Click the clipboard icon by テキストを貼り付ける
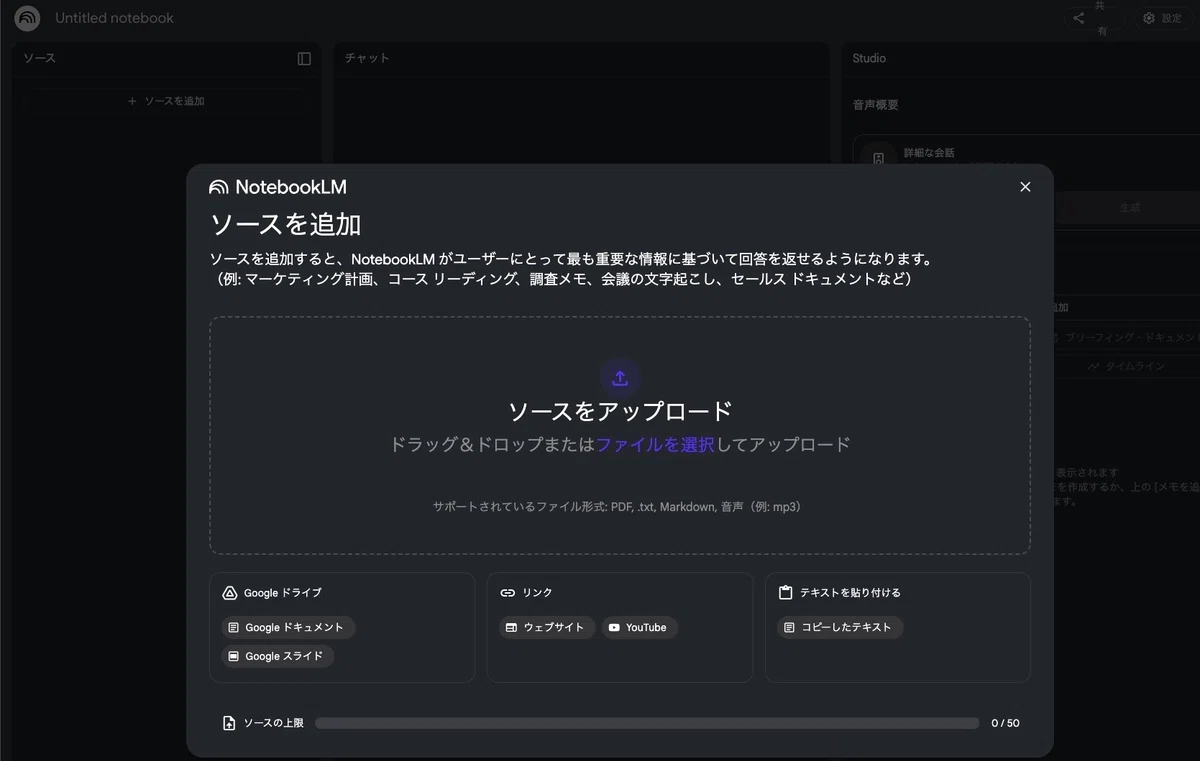 pos(785,593)
